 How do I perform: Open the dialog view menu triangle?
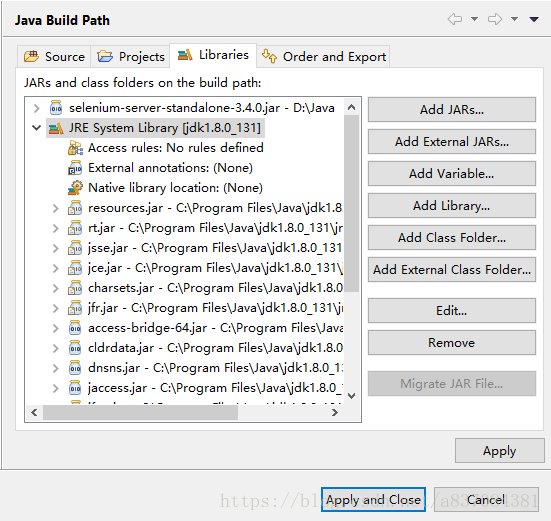click(534, 19)
